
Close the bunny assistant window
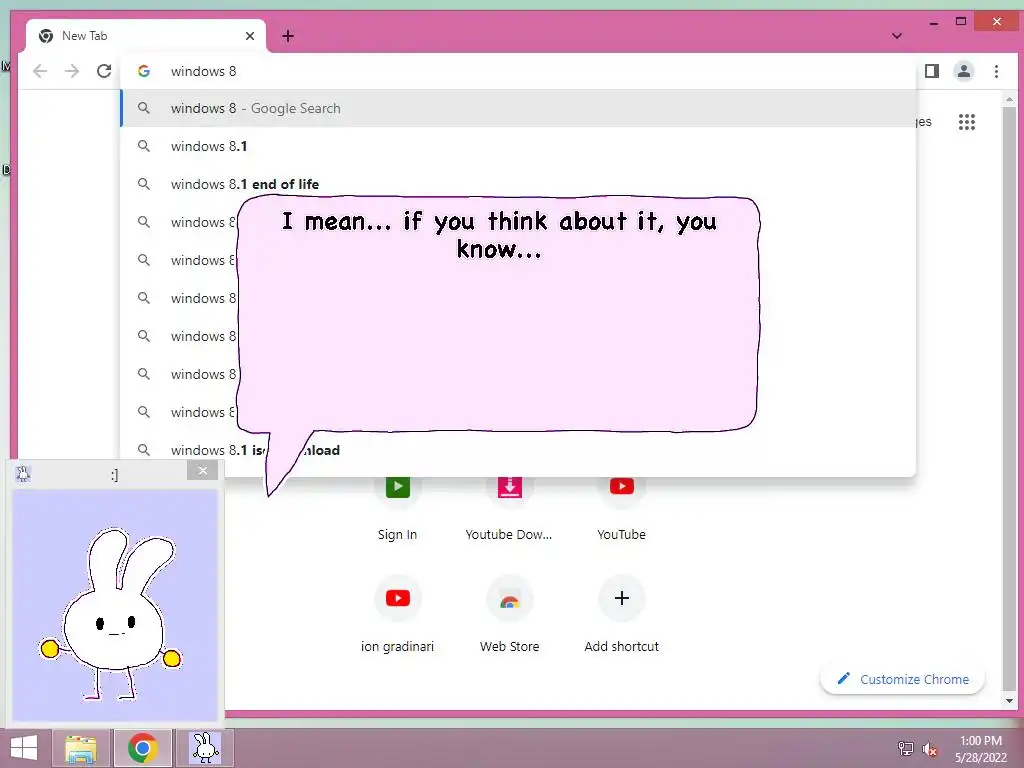(202, 470)
